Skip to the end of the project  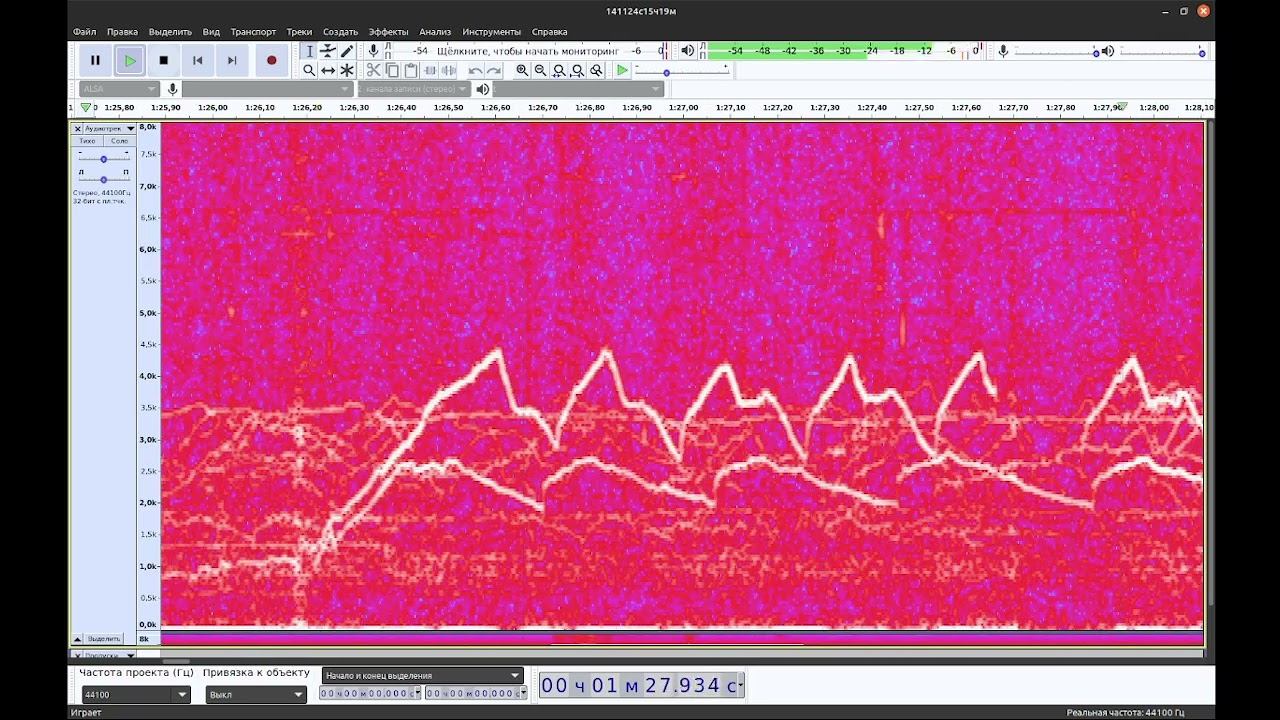(x=231, y=60)
